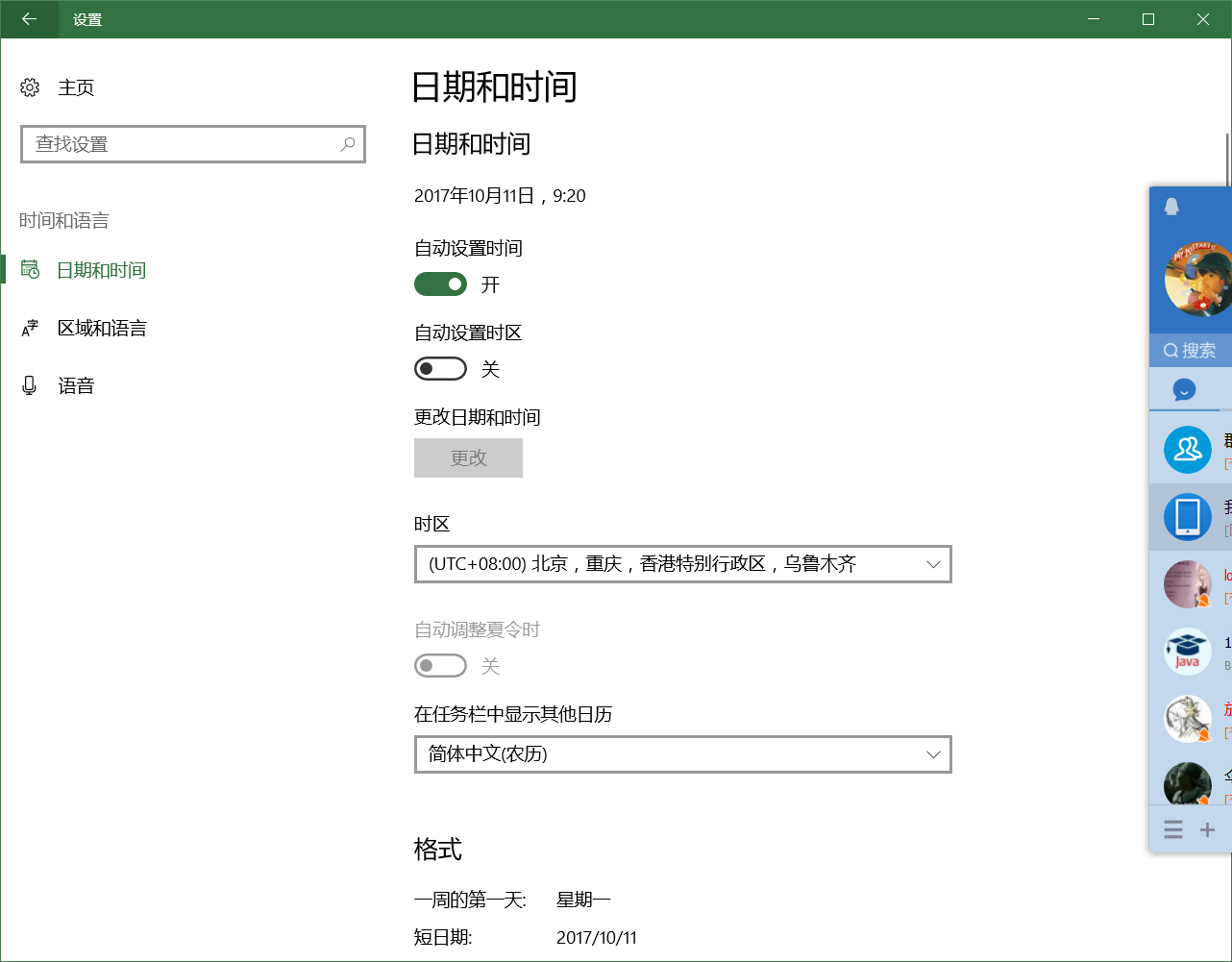The height and width of the screenshot is (962, 1232).
Task: Focus the 查找设置 search field
Action: click(x=193, y=144)
